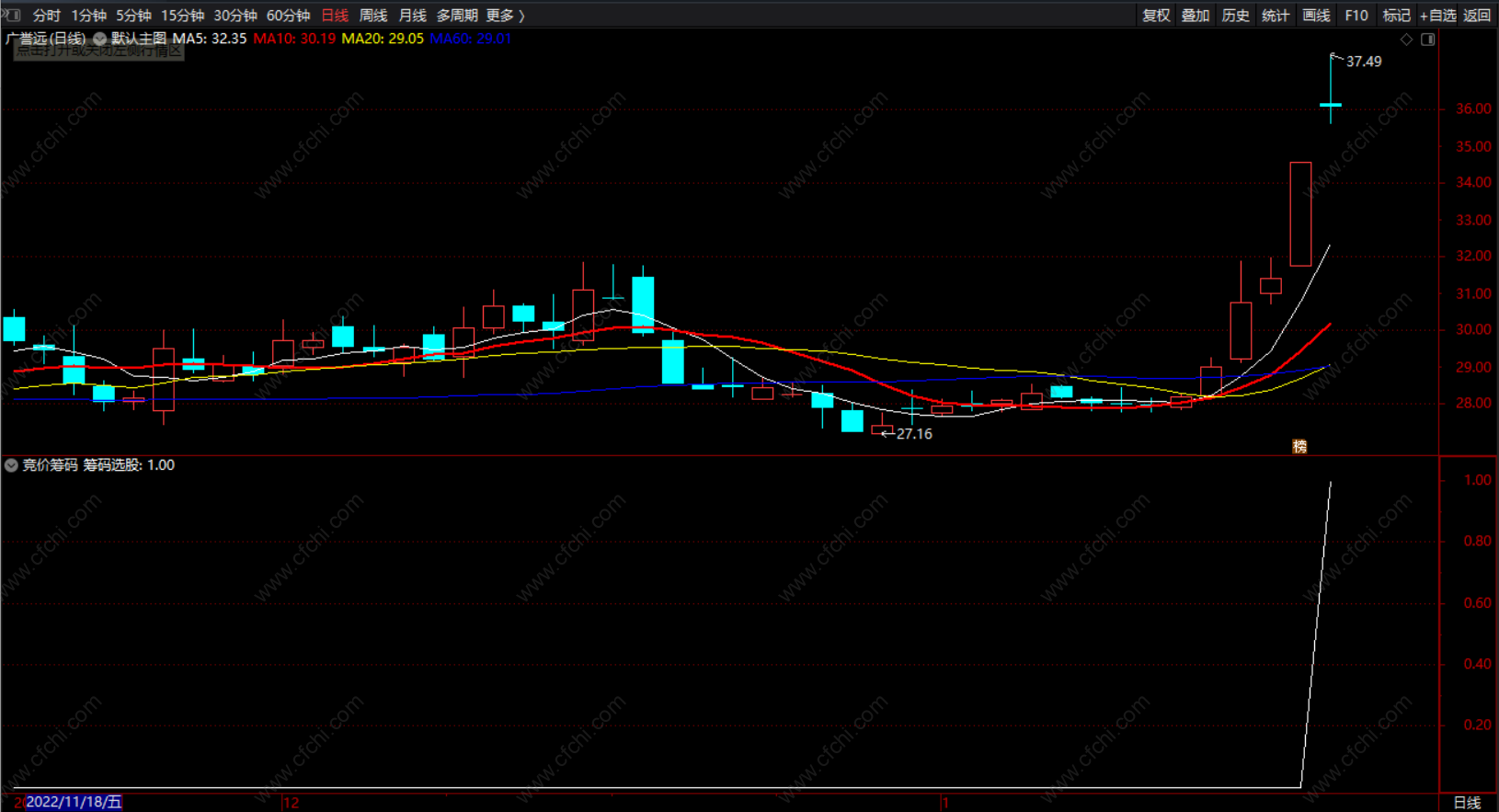Click the diamond icon above chart
The height and width of the screenshot is (812, 1499).
tap(1406, 40)
